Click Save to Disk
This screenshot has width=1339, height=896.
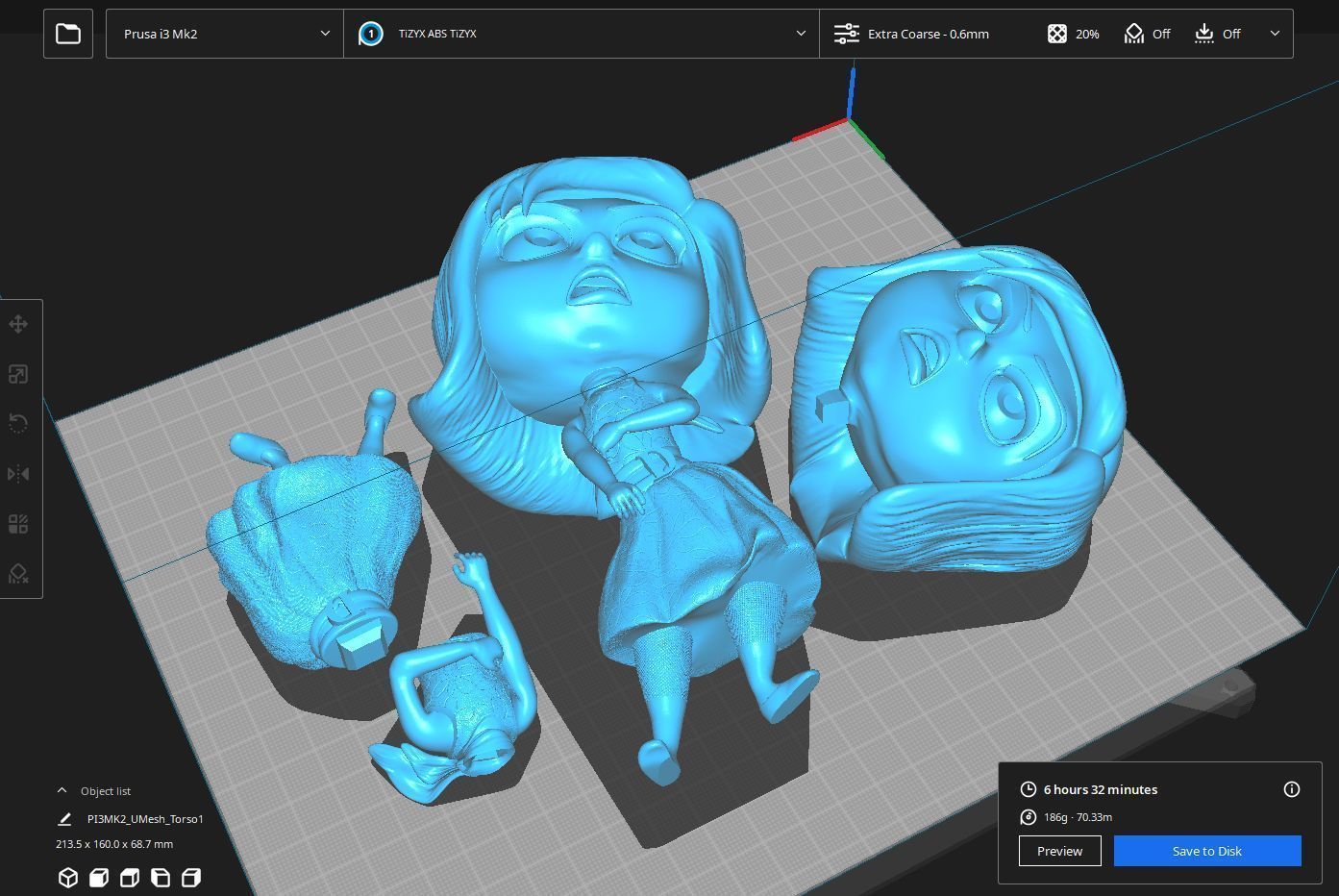coord(1207,851)
